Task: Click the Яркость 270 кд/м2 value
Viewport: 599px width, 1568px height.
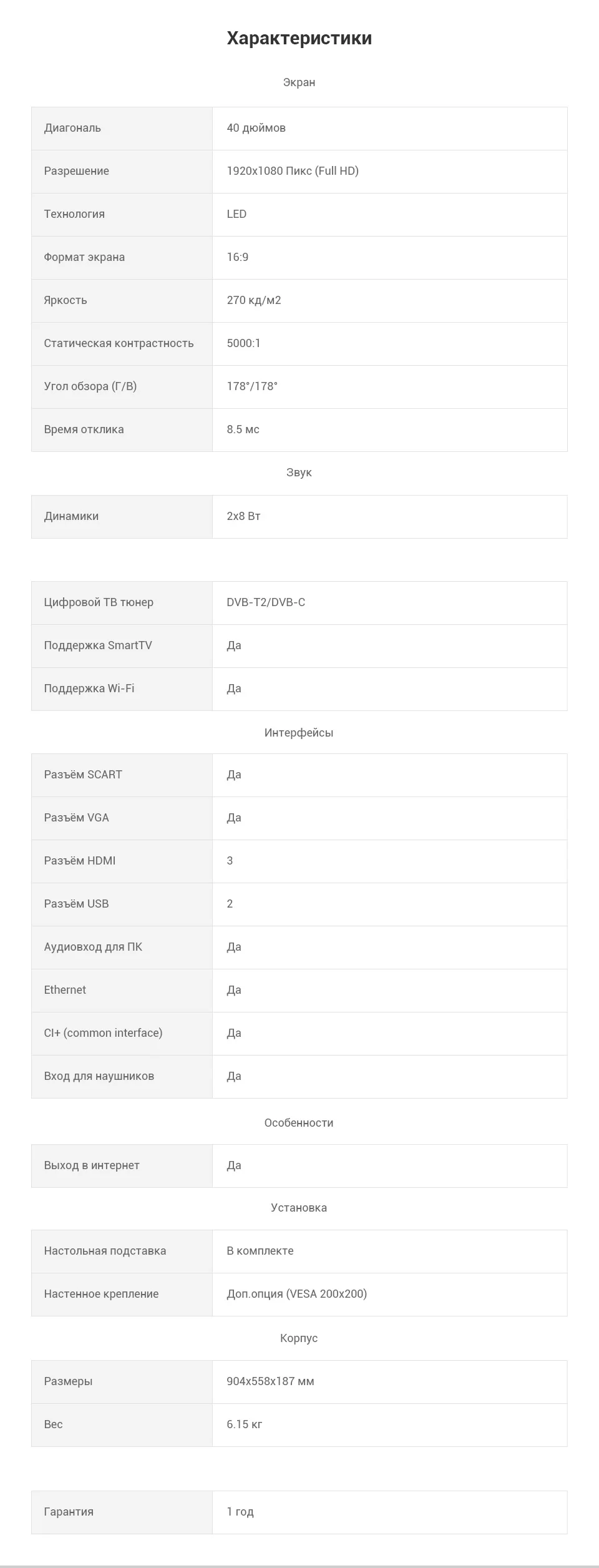Action: pyautogui.click(x=254, y=300)
